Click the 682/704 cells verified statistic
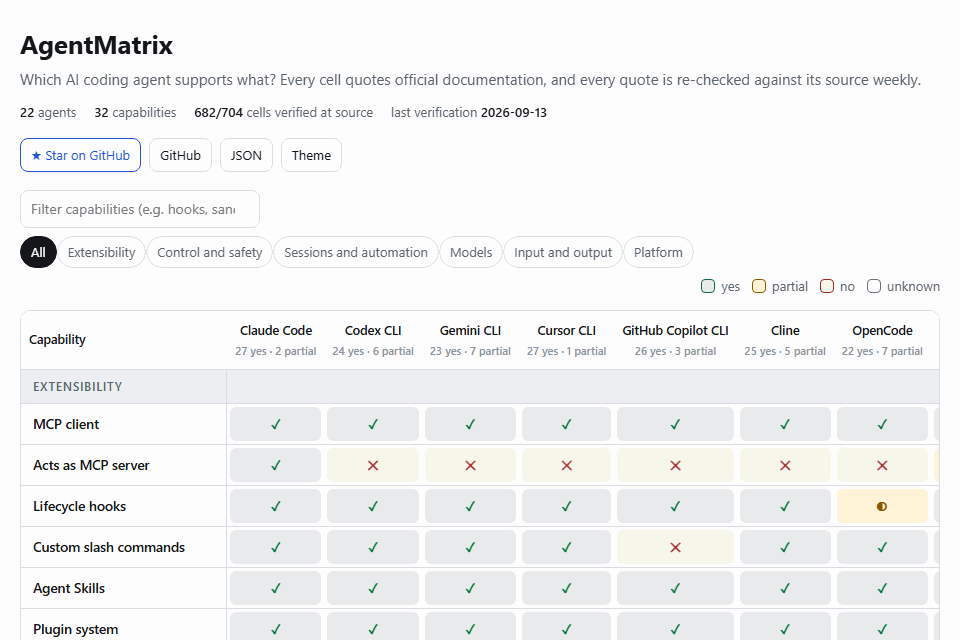The width and height of the screenshot is (960, 640). [x=283, y=113]
